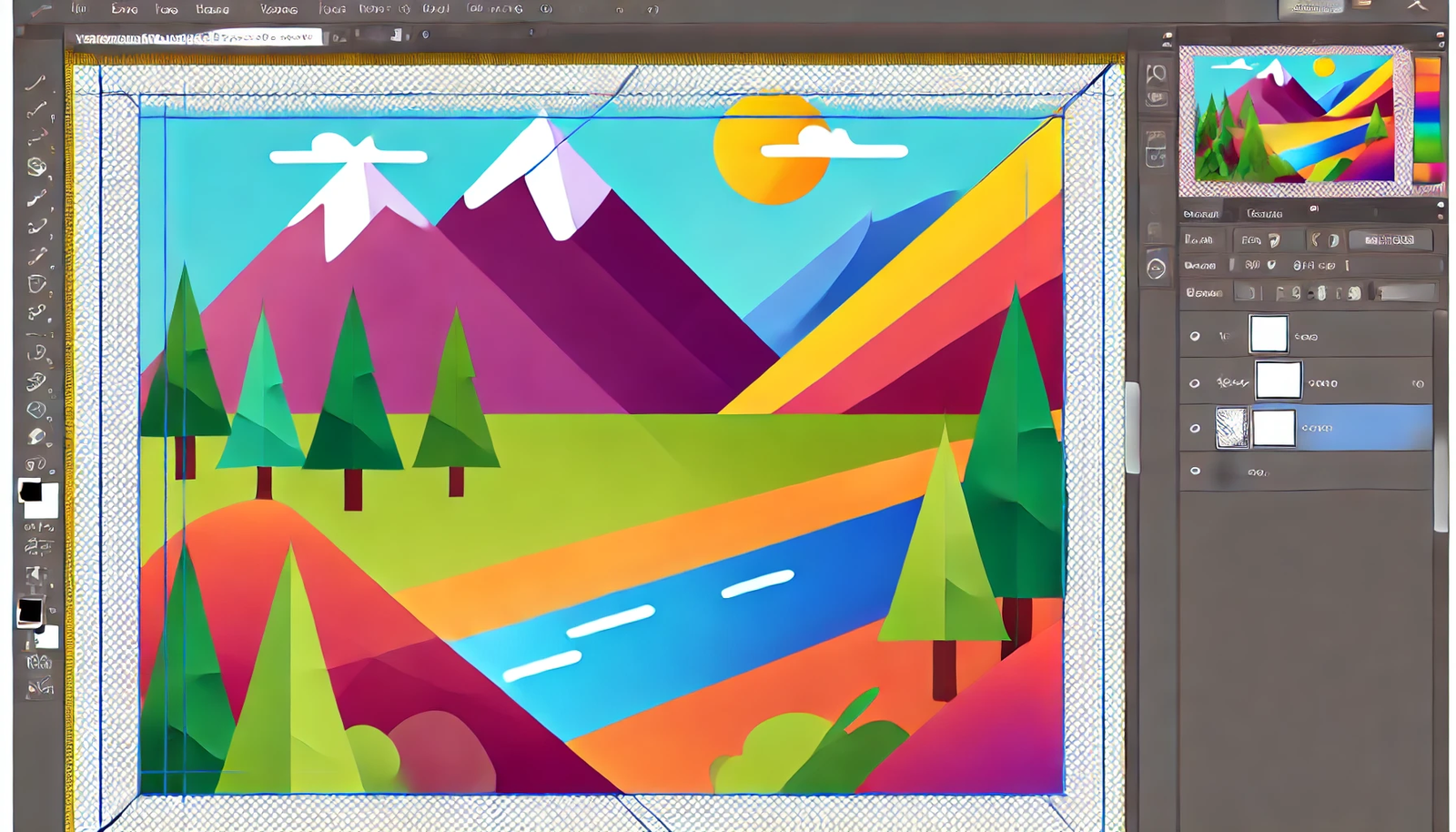1456x832 pixels.
Task: Select the highlighted white document tab
Action: pyautogui.click(x=197, y=37)
